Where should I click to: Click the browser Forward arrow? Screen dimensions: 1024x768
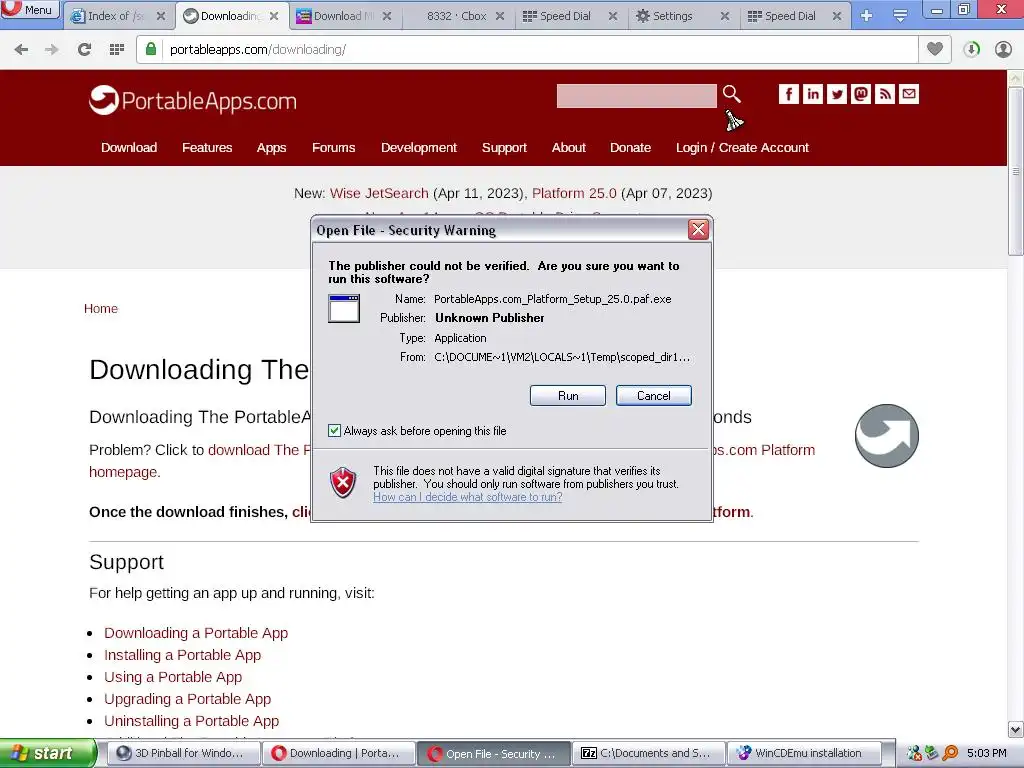click(52, 49)
